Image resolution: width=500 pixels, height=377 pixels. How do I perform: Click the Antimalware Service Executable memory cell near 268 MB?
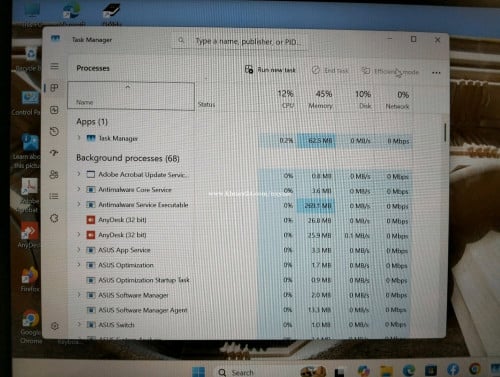[317, 206]
